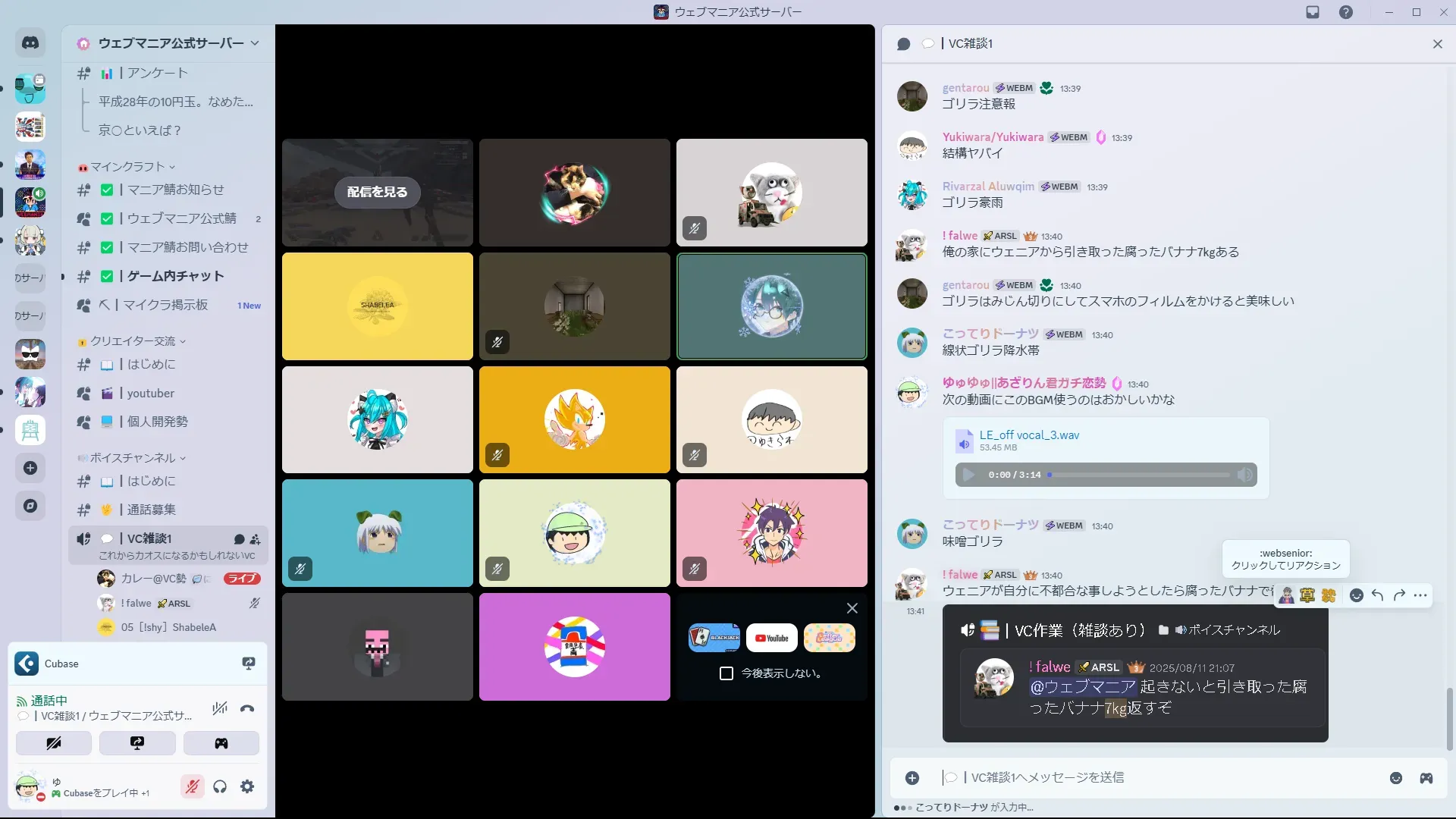The height and width of the screenshot is (819, 1456).
Task: Share your screen button in call panel
Action: click(x=137, y=743)
